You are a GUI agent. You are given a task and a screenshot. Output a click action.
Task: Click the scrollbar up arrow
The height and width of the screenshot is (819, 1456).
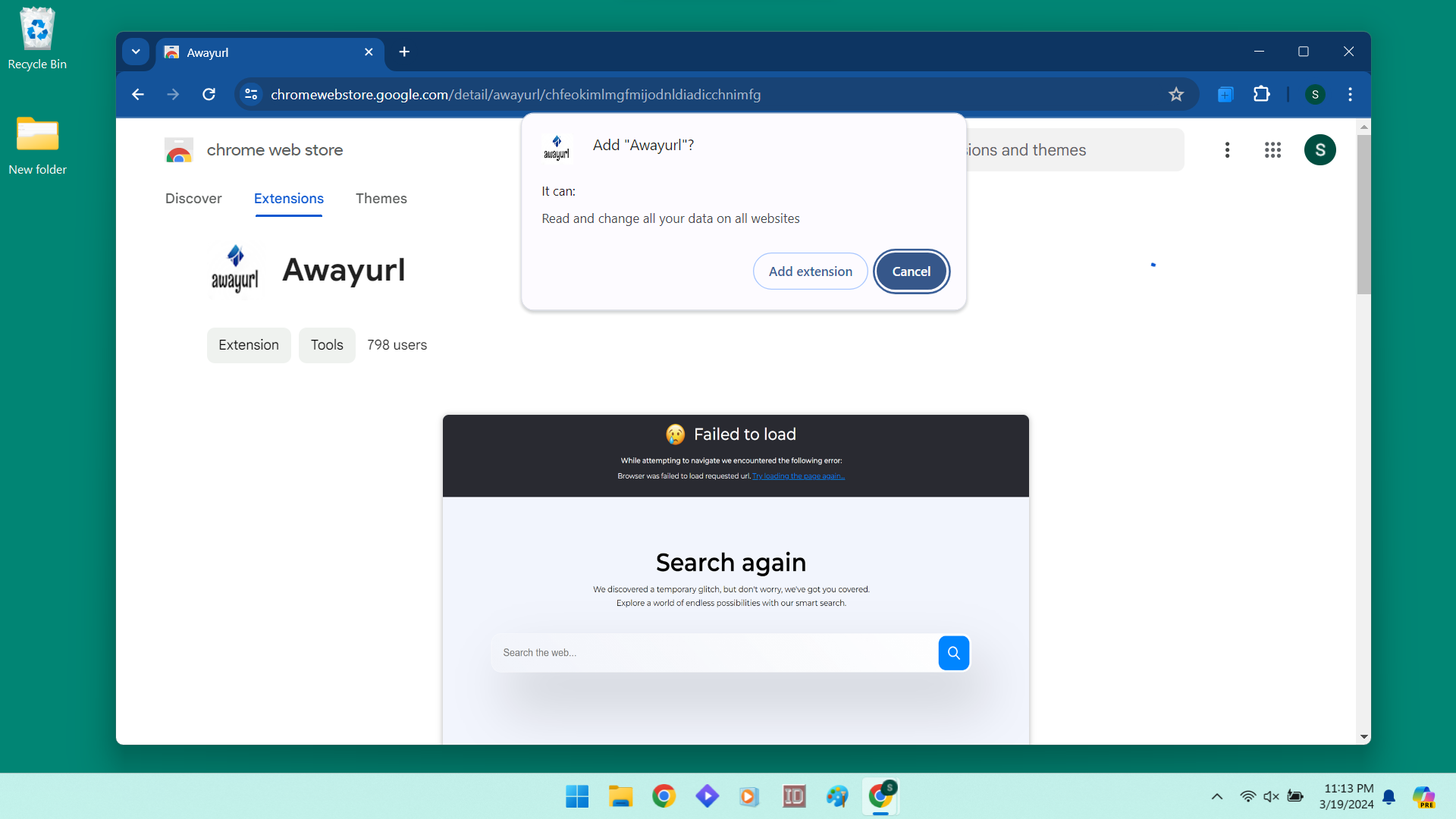1363,127
